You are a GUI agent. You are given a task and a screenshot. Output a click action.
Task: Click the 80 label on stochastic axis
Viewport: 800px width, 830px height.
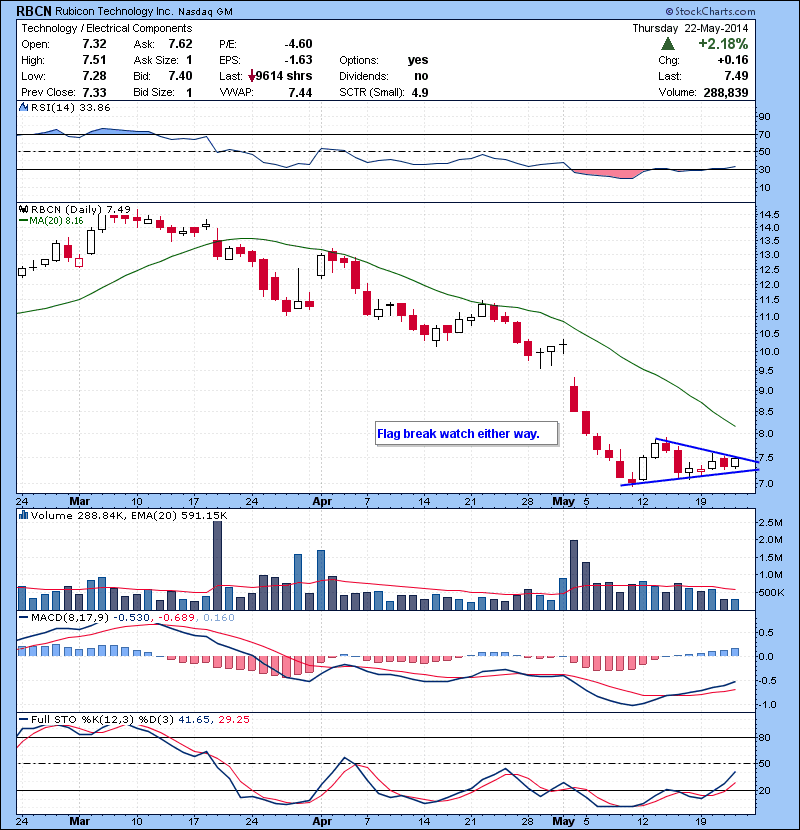pos(765,737)
